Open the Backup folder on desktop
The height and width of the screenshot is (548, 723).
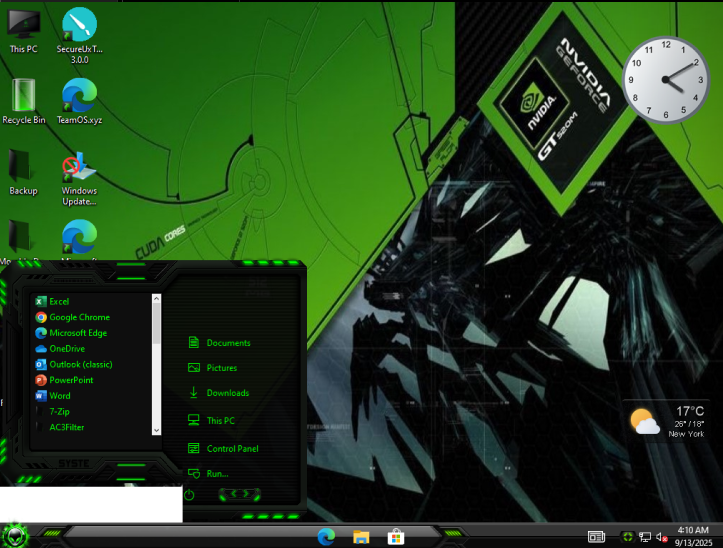(x=23, y=172)
